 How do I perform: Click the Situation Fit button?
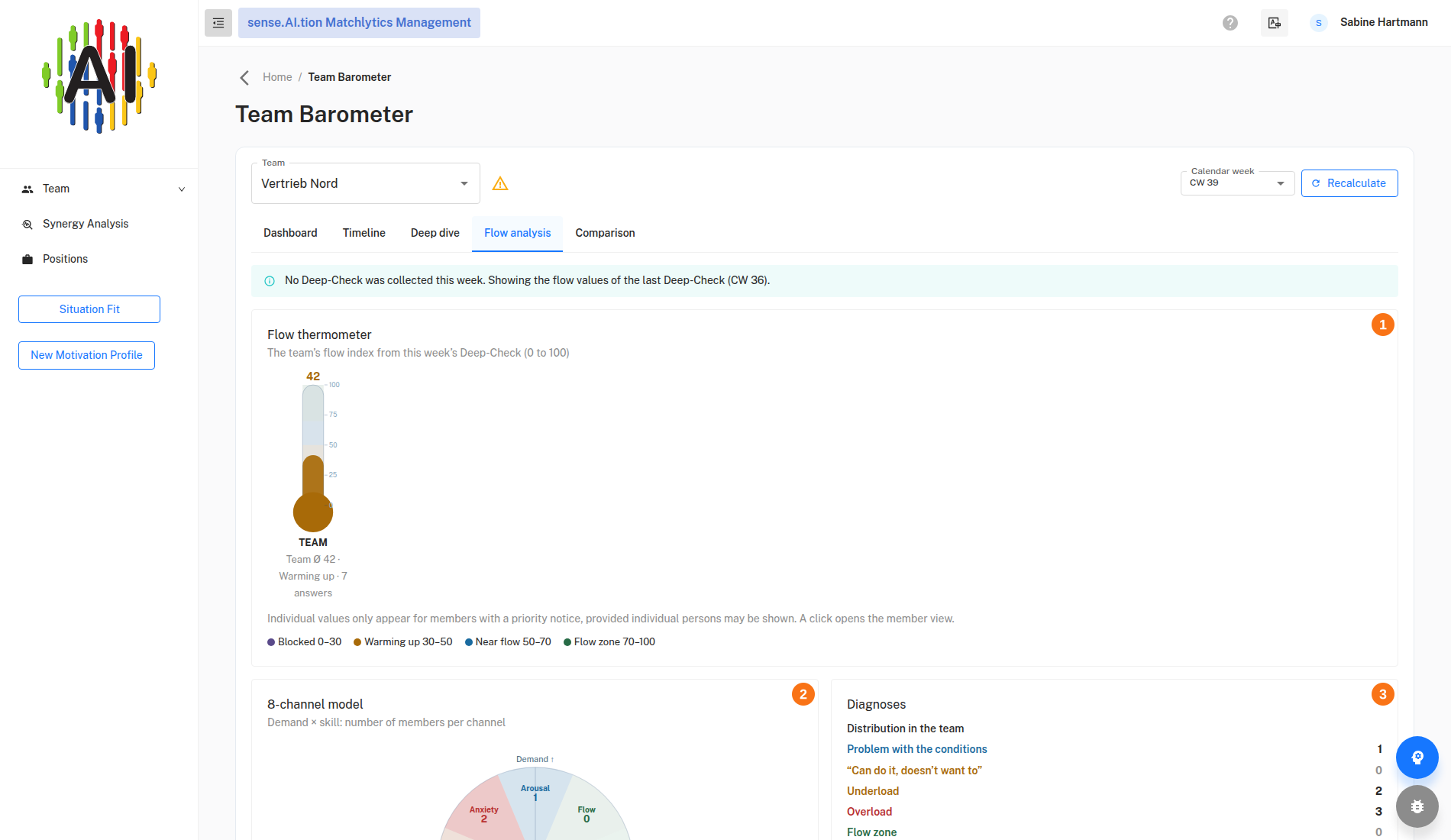tap(89, 309)
